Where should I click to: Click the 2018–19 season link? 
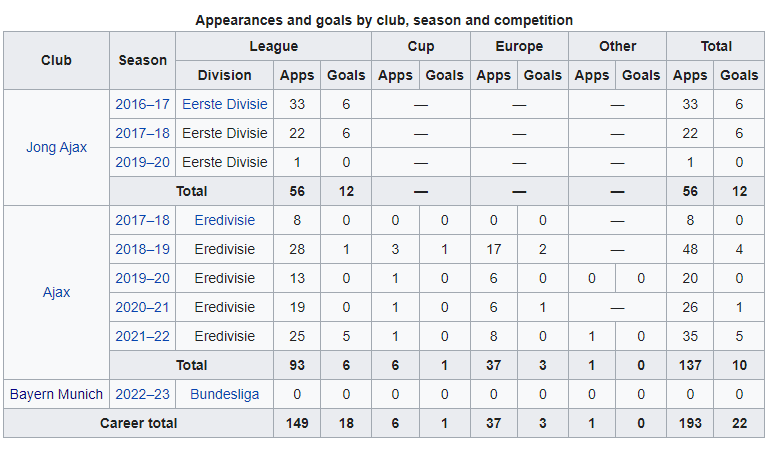pos(143,249)
